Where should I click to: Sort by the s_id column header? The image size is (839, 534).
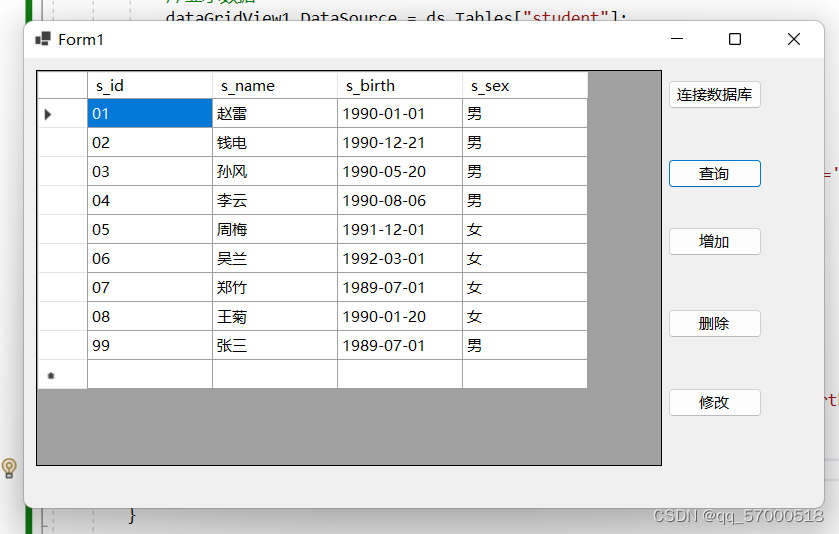pos(150,86)
